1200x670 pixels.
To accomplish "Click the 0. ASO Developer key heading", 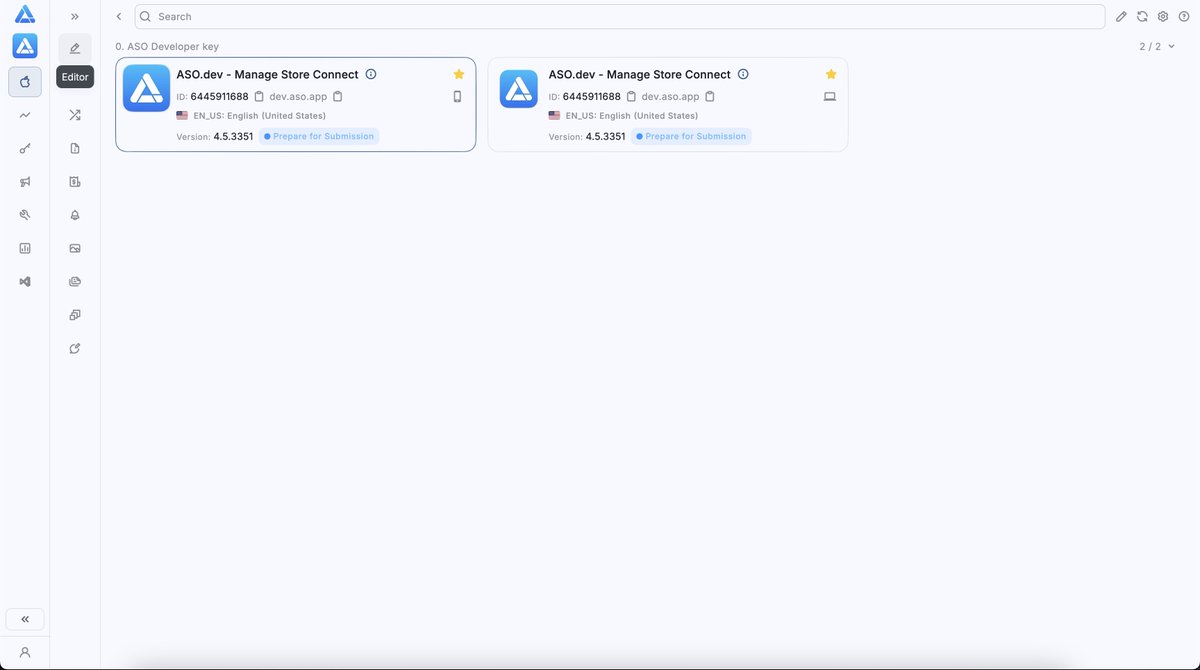I will 167,46.
